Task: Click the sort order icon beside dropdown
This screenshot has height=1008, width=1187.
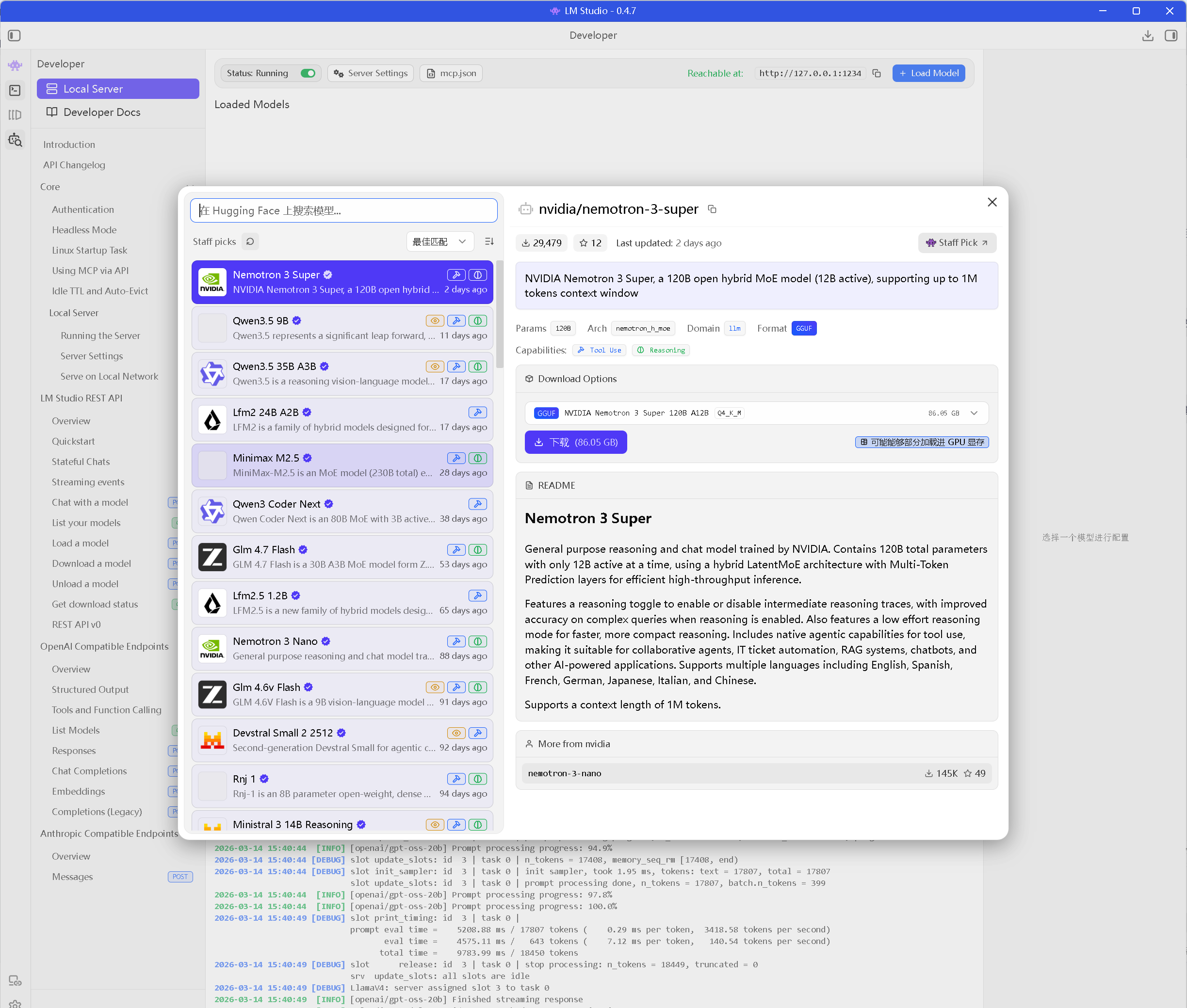Action: (x=489, y=242)
